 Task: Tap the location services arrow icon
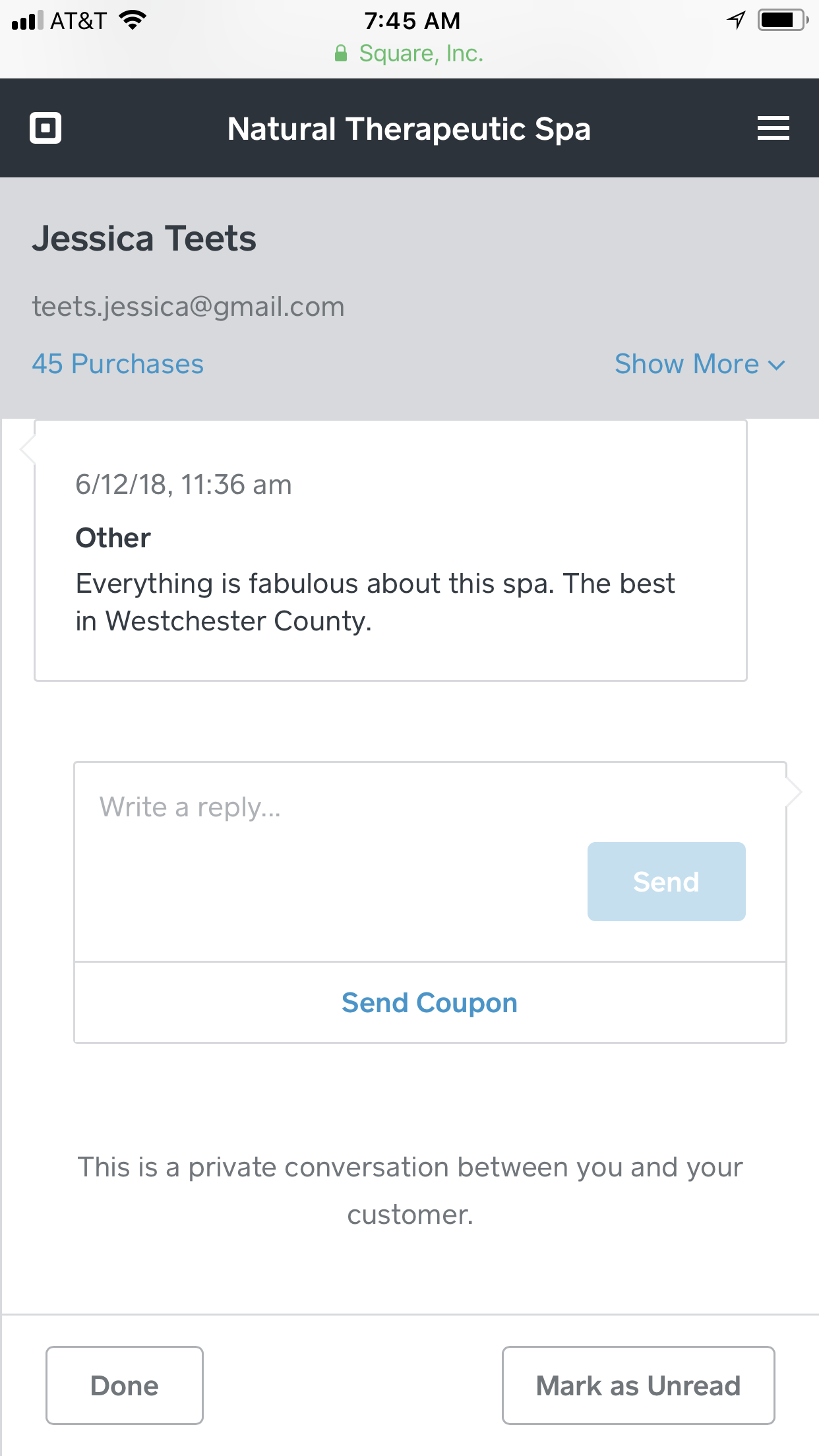736,20
